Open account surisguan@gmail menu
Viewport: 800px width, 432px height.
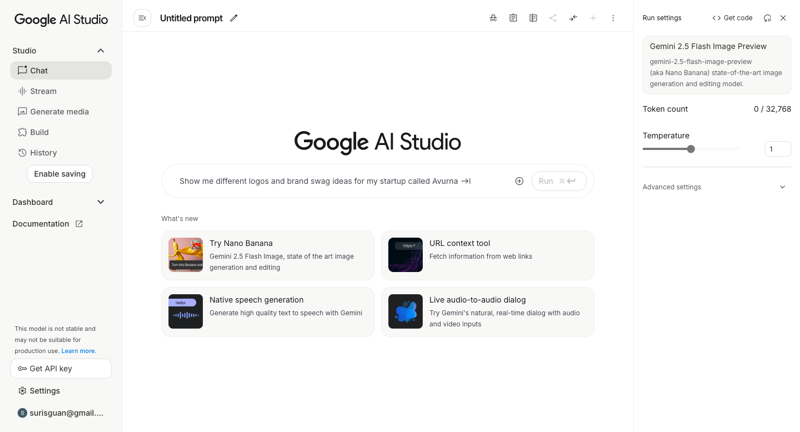pyautogui.click(x=61, y=413)
